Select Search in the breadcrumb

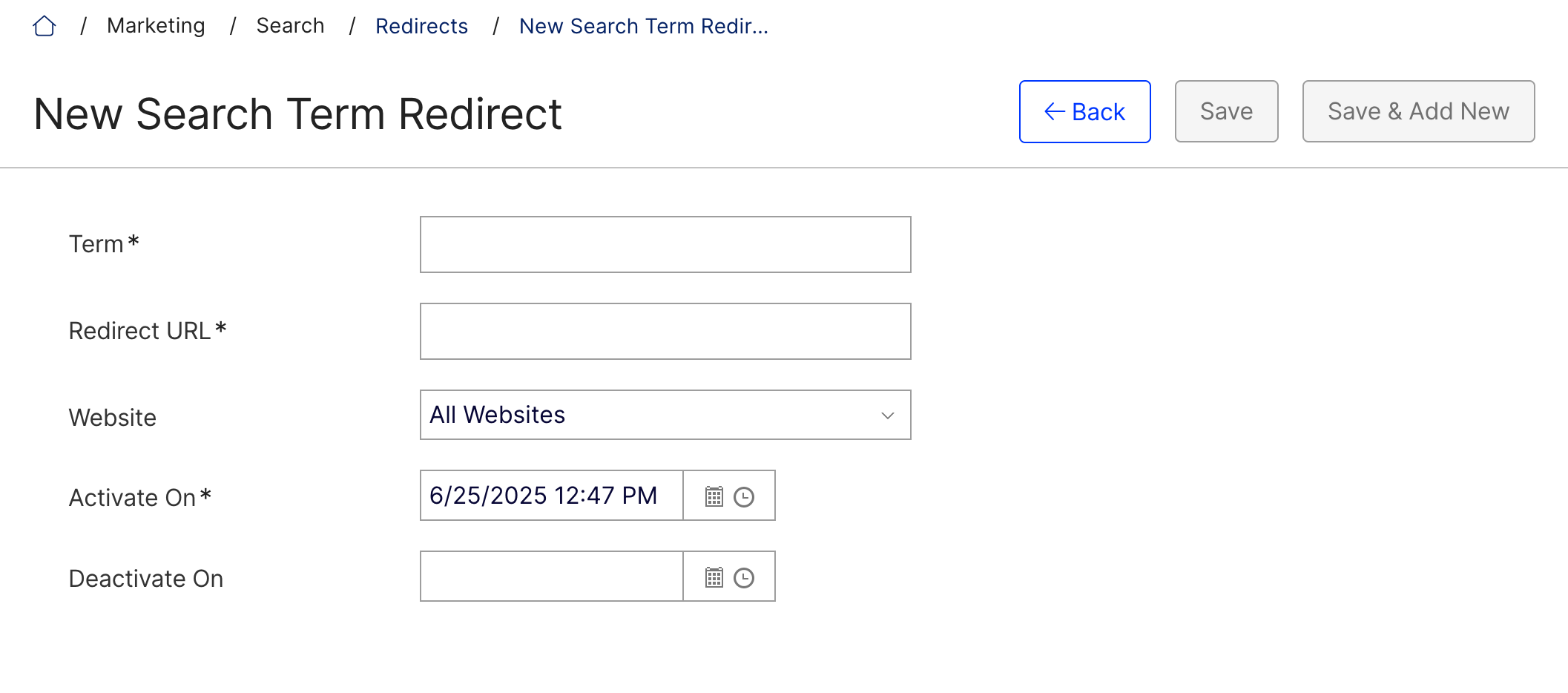pyautogui.click(x=290, y=26)
